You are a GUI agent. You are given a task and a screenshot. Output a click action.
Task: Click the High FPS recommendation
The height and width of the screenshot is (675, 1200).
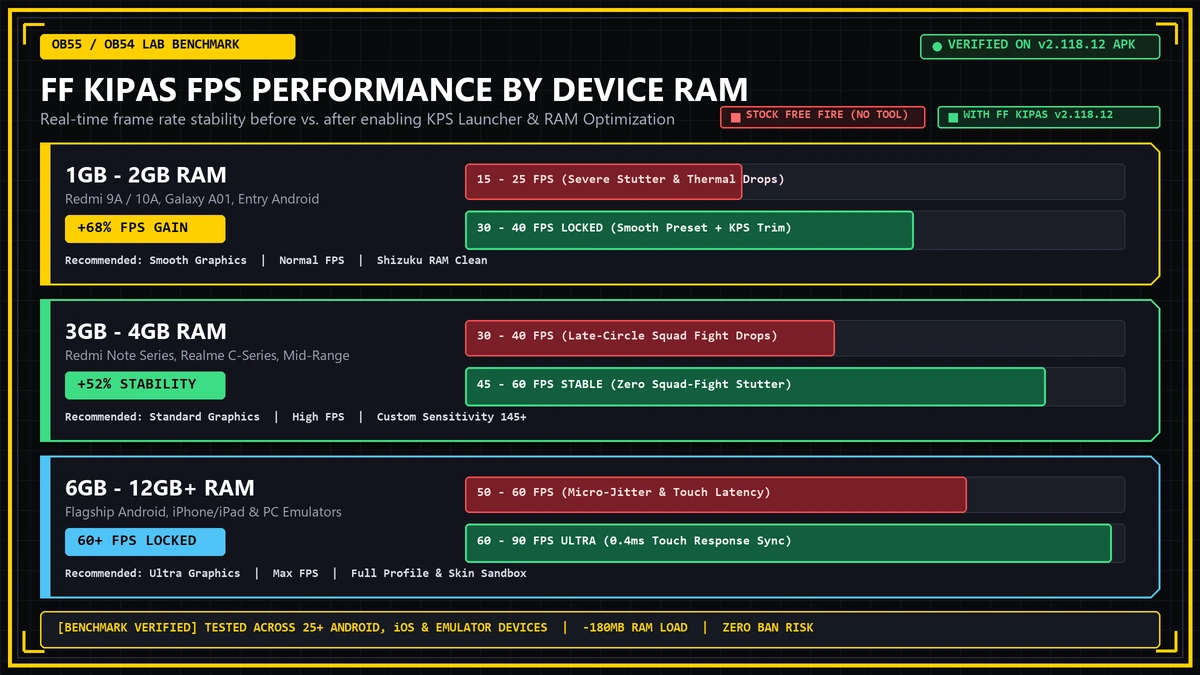point(318,417)
